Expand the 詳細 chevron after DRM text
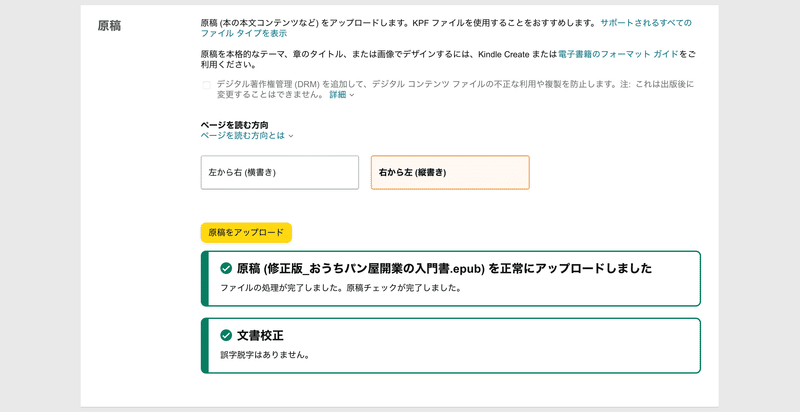 352,95
